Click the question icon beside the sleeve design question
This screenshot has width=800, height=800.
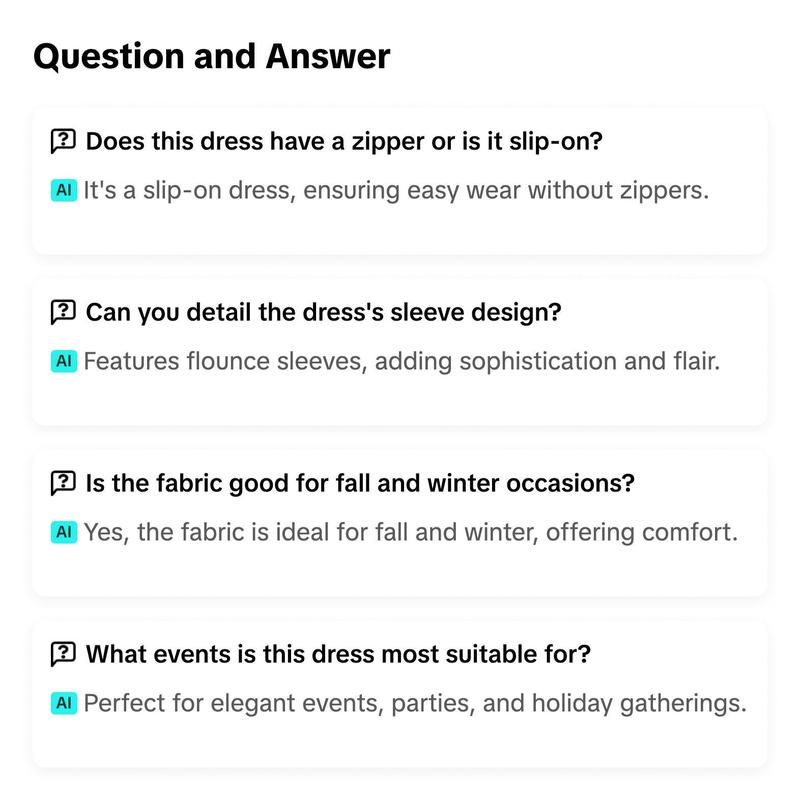63,312
